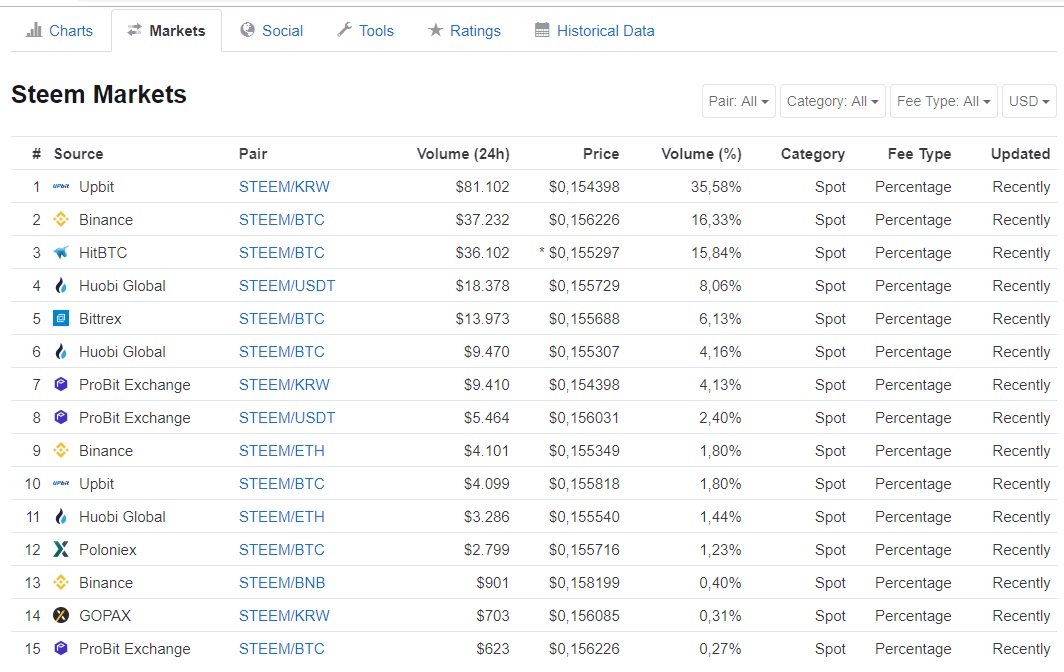
Task: Click the Huobi Global flame icon in row 4
Action: tap(61, 286)
